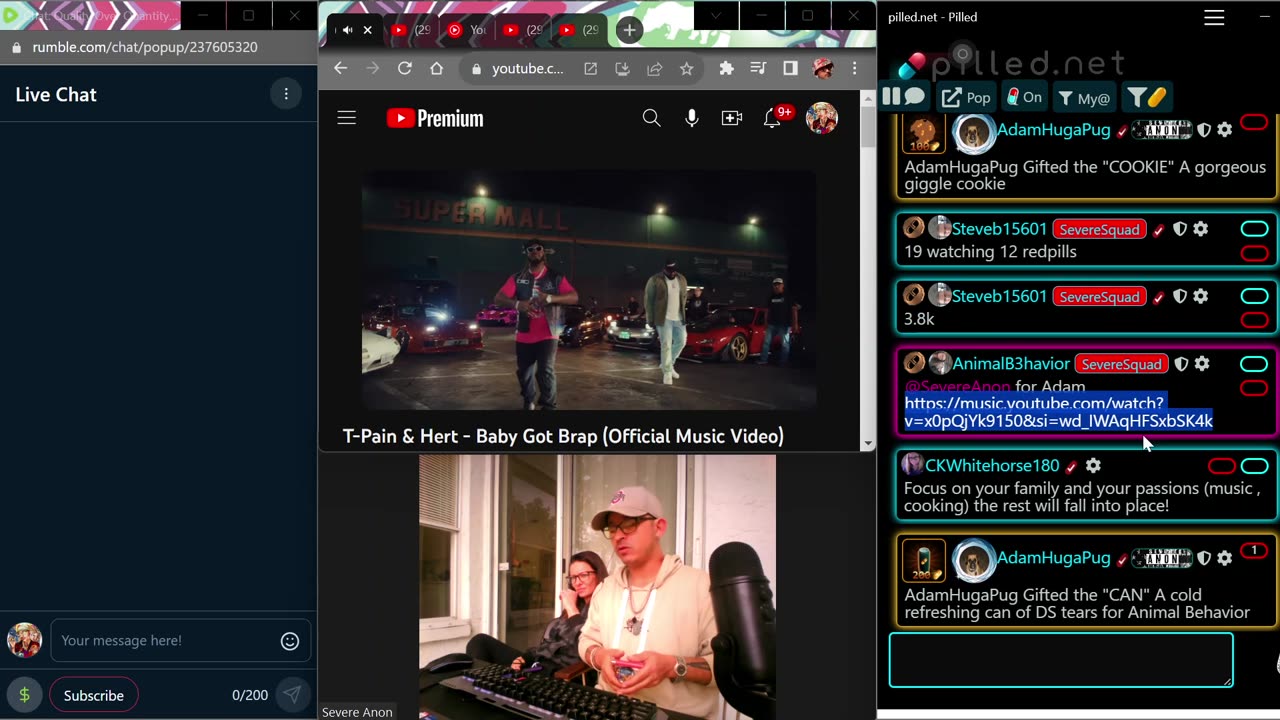The width and height of the screenshot is (1280, 720).
Task: Open the YouTube hamburger guide menu
Action: (x=347, y=118)
